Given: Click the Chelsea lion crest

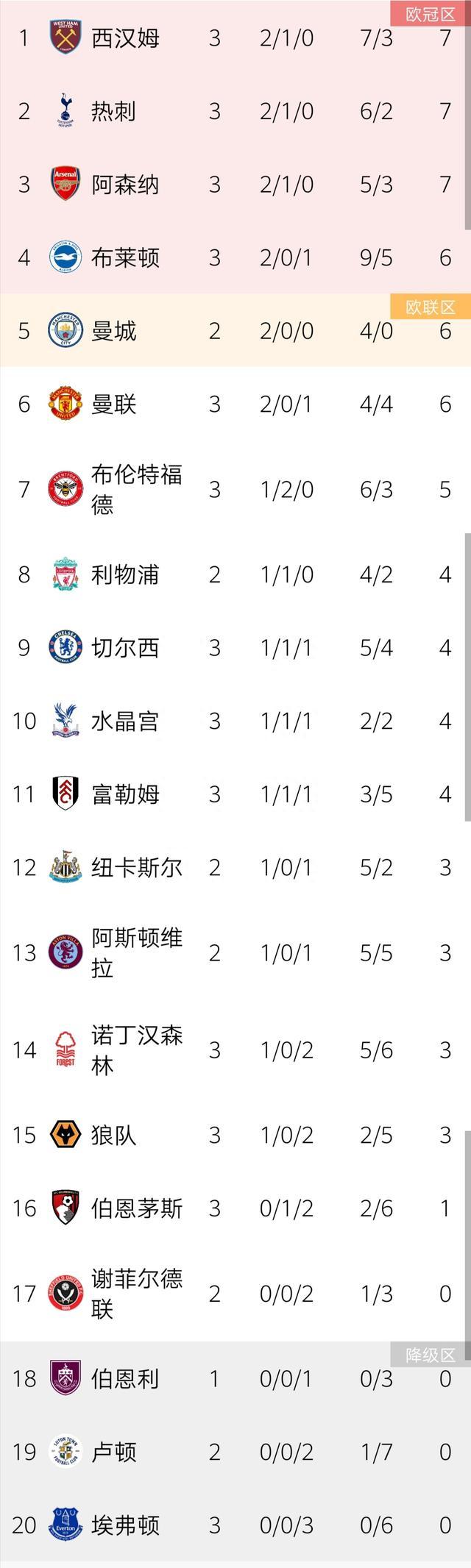Looking at the screenshot, I should click(65, 647).
